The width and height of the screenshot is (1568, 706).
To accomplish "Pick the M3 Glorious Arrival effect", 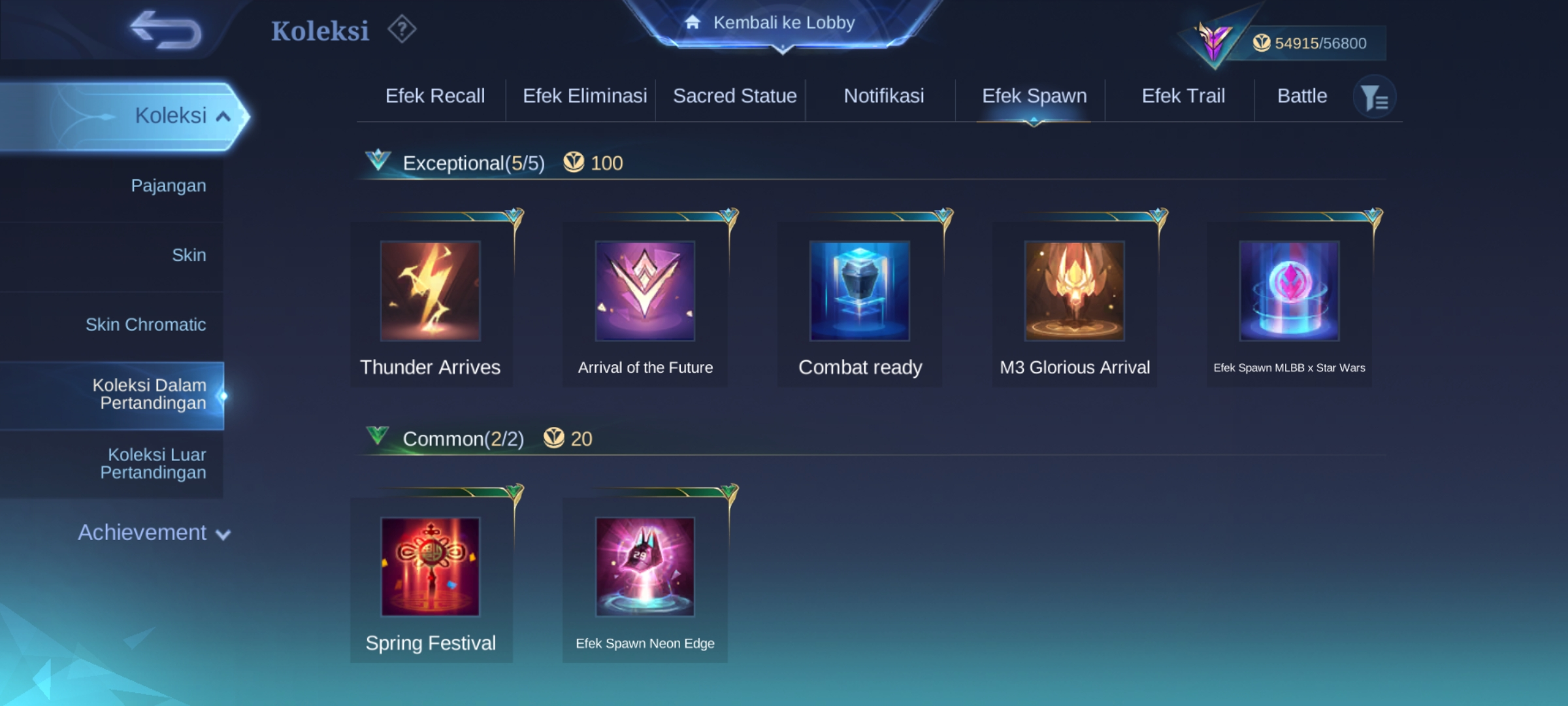I will (1075, 291).
